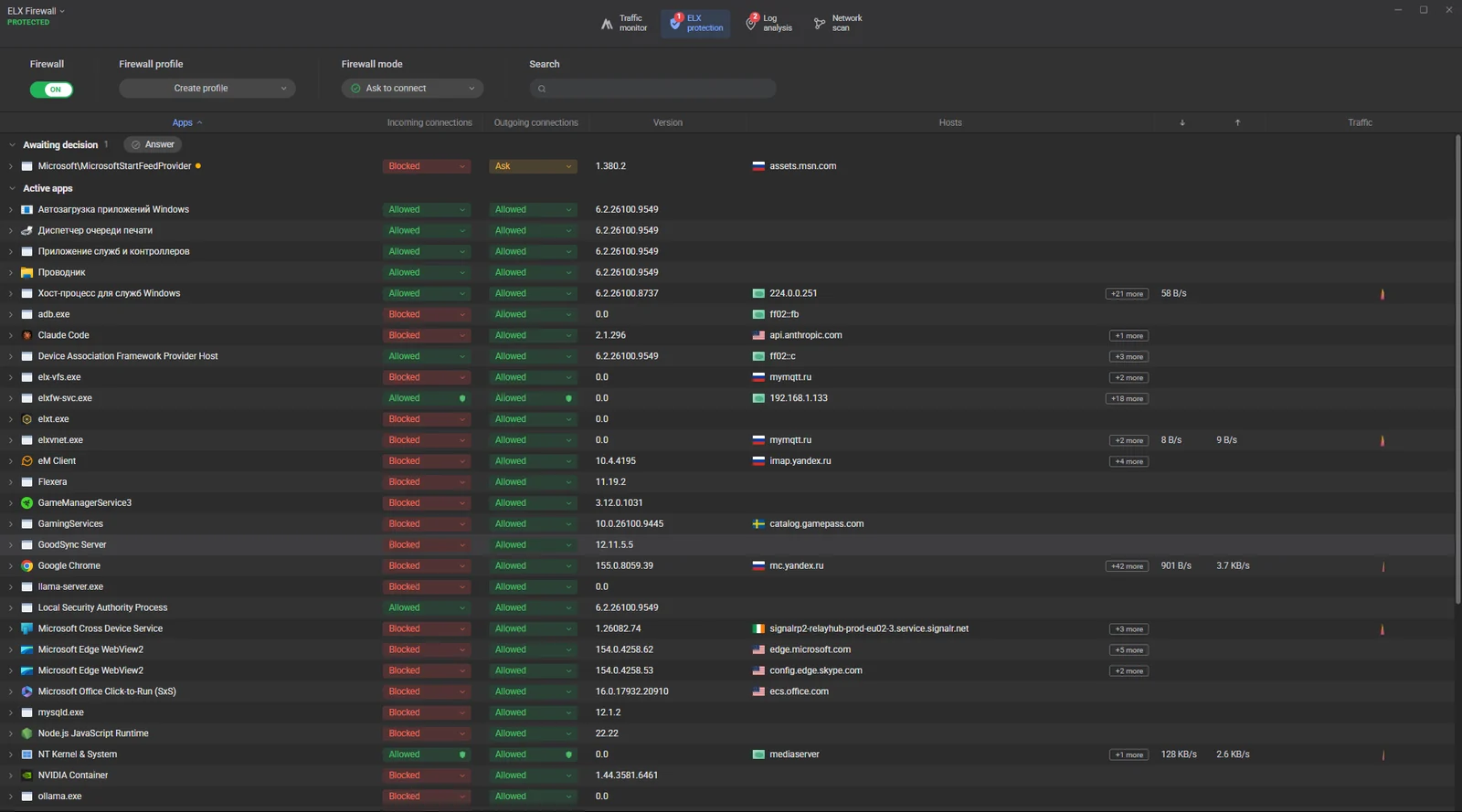Click the Microsoft Cross Device Service icon
Screen dimensions: 1462x812
[x=26, y=628]
